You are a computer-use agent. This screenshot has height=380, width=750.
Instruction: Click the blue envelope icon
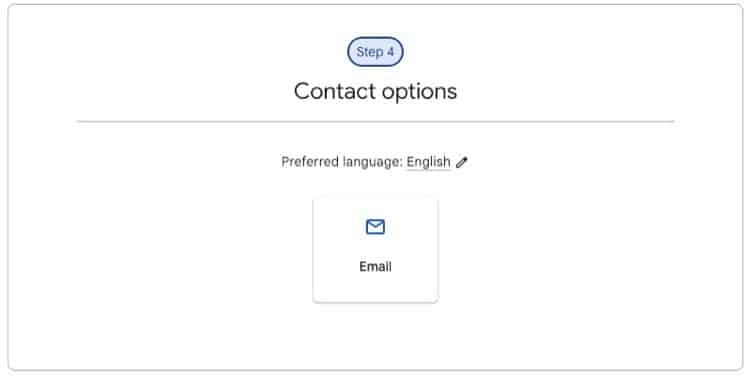coord(375,227)
